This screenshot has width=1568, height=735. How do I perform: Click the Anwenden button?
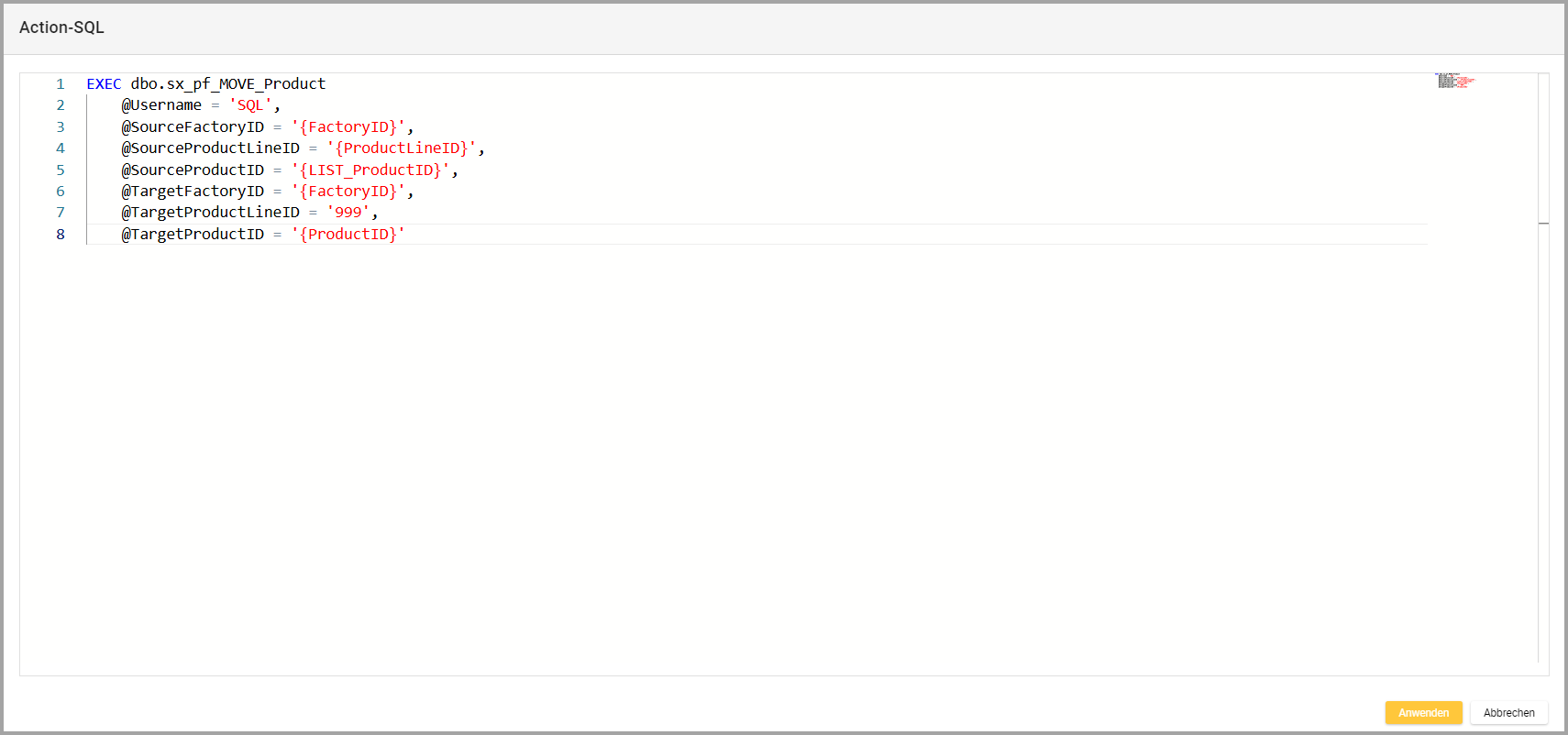[x=1423, y=713]
